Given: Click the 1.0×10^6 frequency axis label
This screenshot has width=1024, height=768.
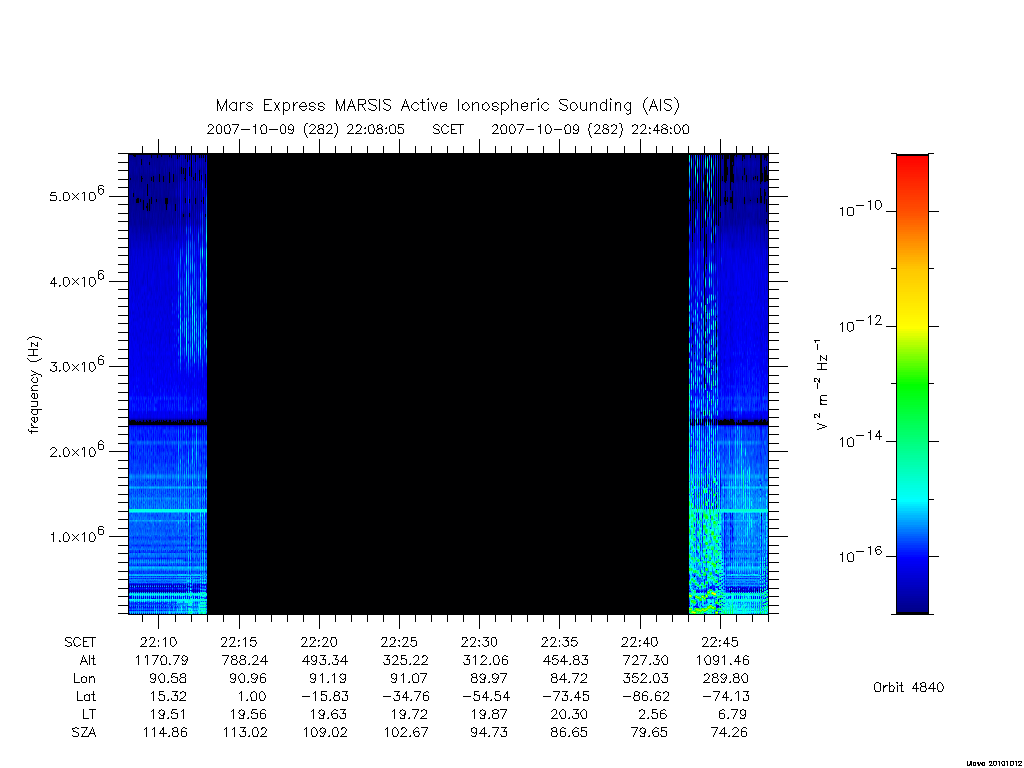Looking at the screenshot, I should click(x=76, y=535).
